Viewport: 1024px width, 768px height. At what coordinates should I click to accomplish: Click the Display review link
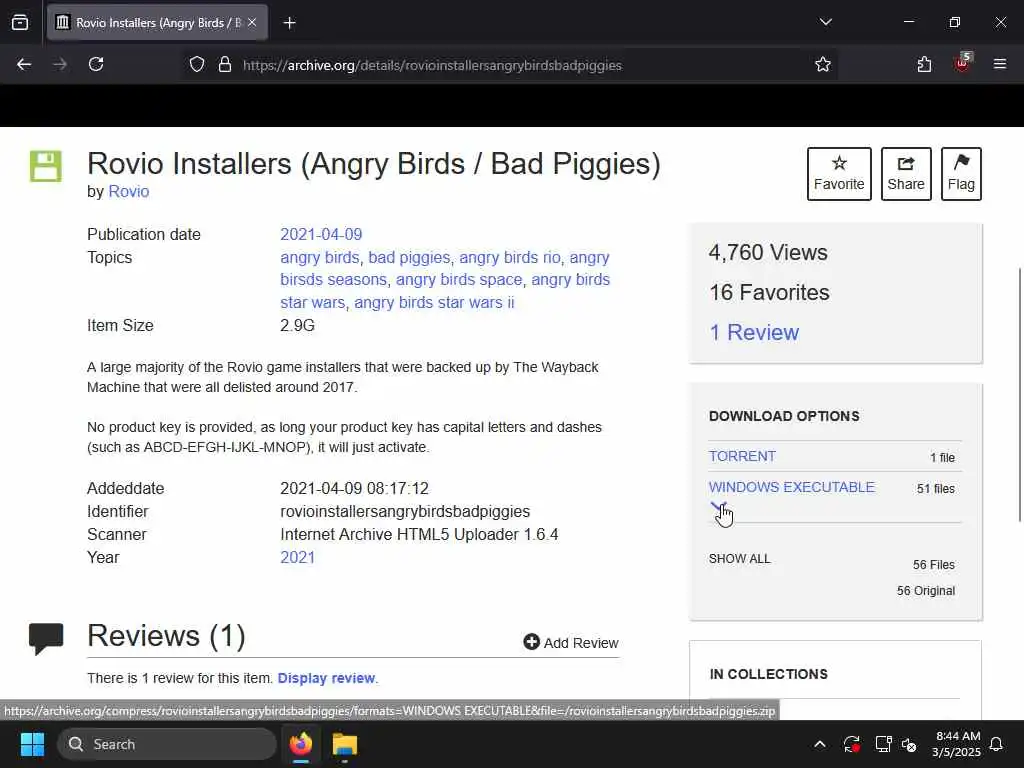(327, 678)
